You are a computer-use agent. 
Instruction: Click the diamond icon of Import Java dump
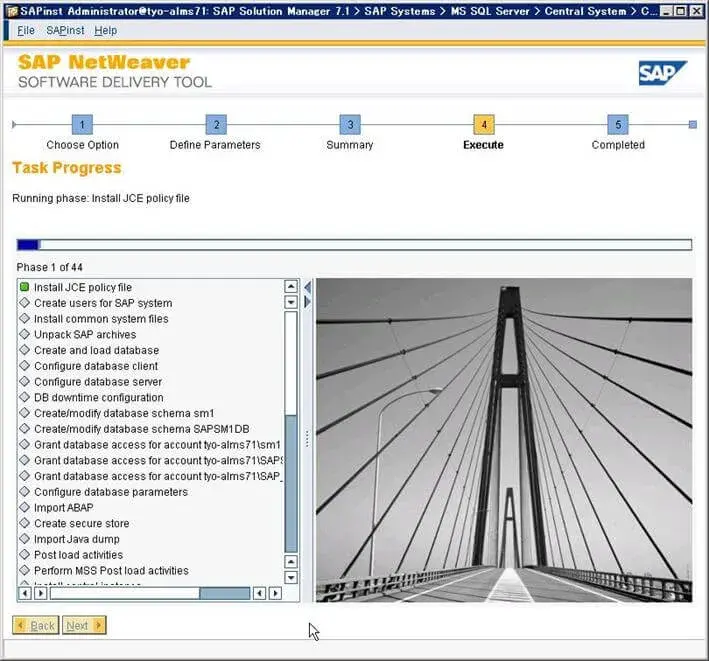[24, 539]
